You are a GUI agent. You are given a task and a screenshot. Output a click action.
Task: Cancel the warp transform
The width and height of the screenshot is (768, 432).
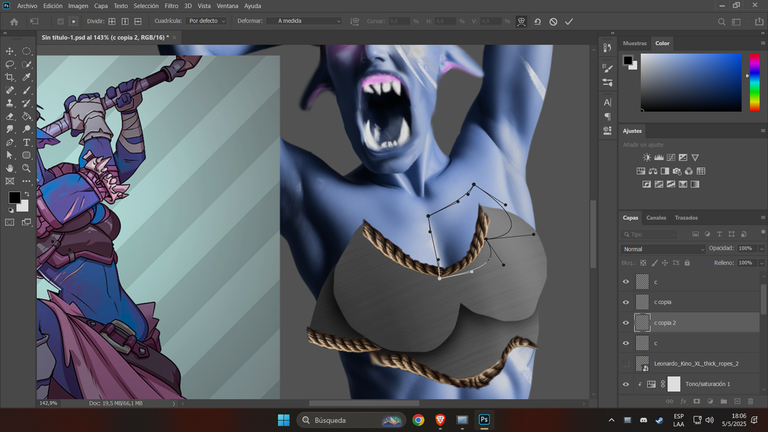[553, 22]
